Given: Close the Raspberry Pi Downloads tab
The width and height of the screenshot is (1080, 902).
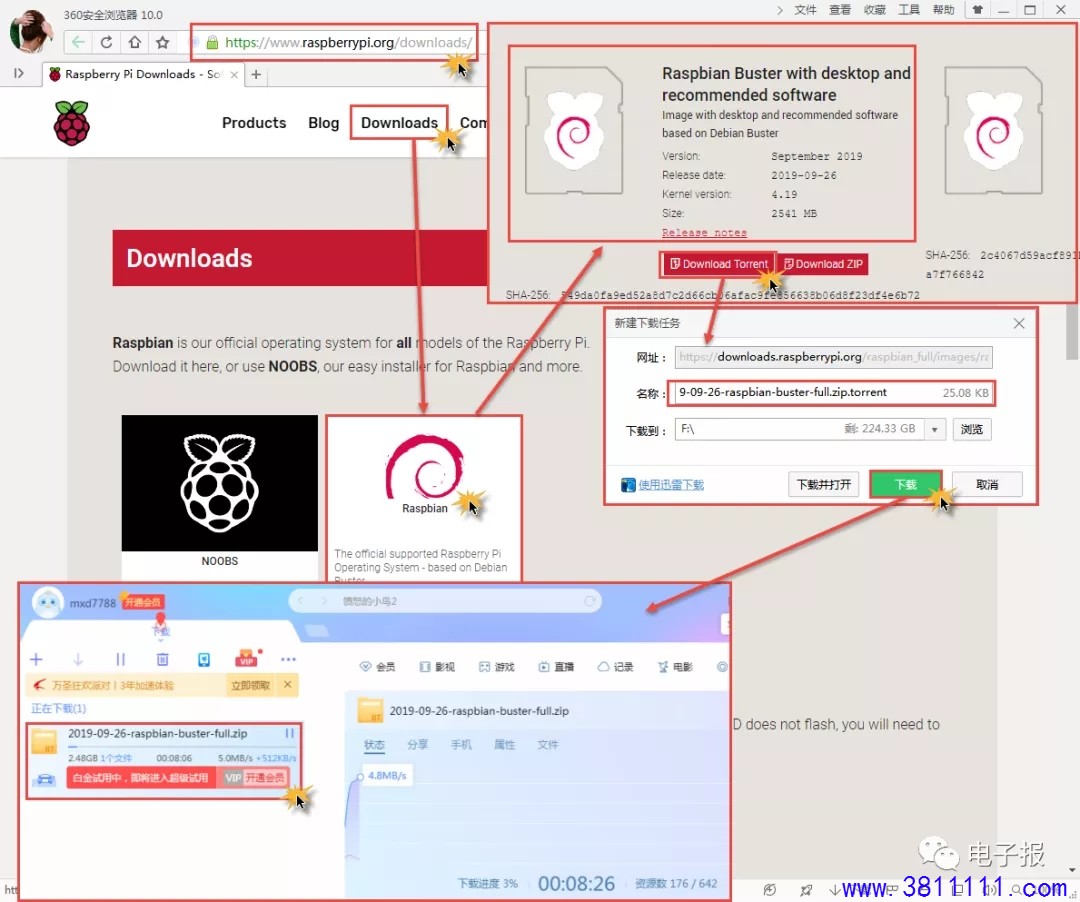Looking at the screenshot, I should pos(234,74).
